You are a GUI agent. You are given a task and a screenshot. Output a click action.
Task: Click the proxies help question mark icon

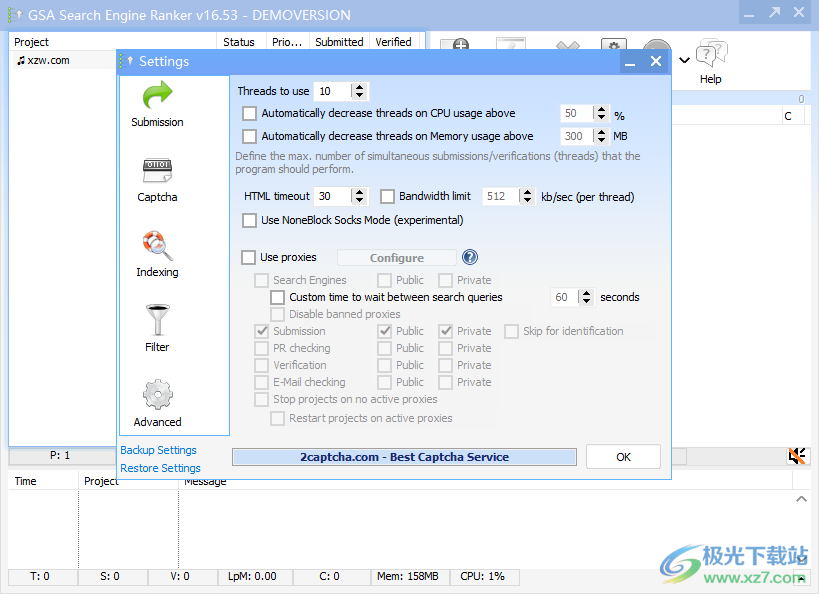click(470, 257)
